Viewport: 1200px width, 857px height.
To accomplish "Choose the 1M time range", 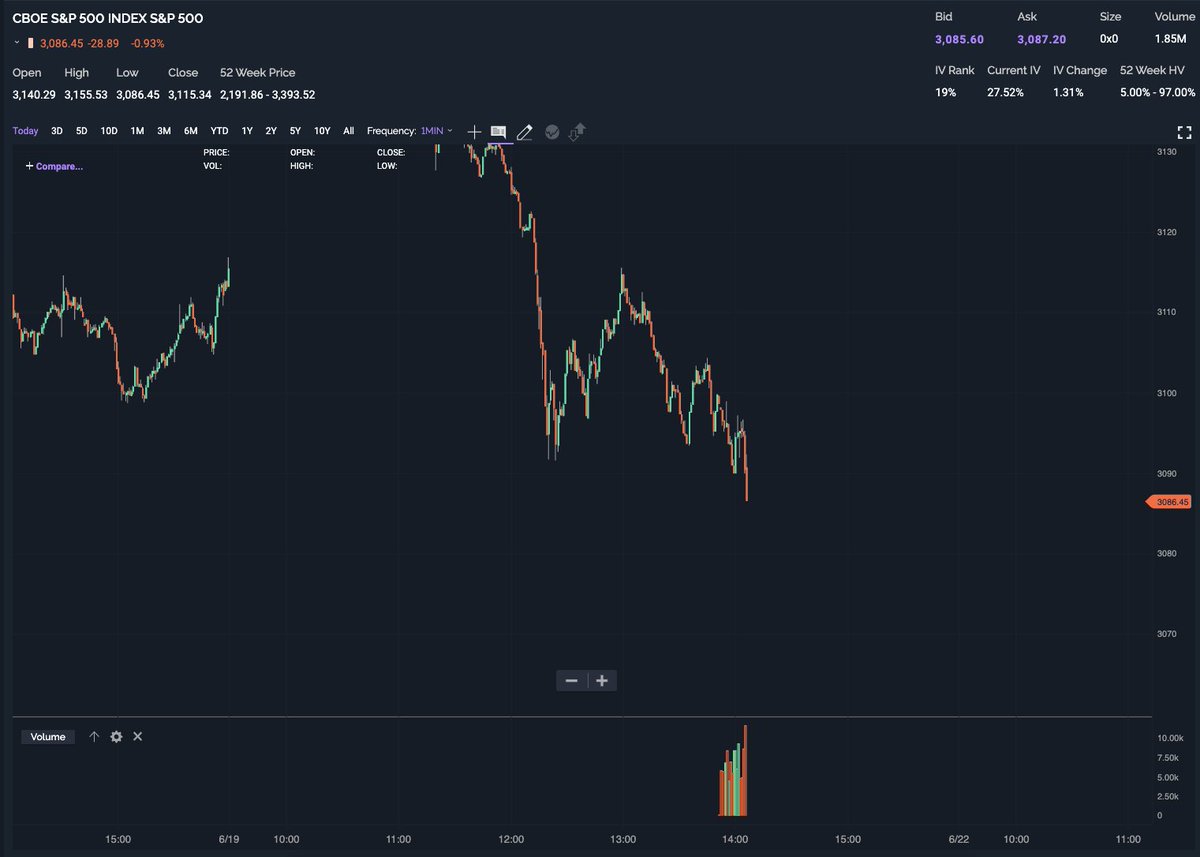I will click(x=137, y=131).
